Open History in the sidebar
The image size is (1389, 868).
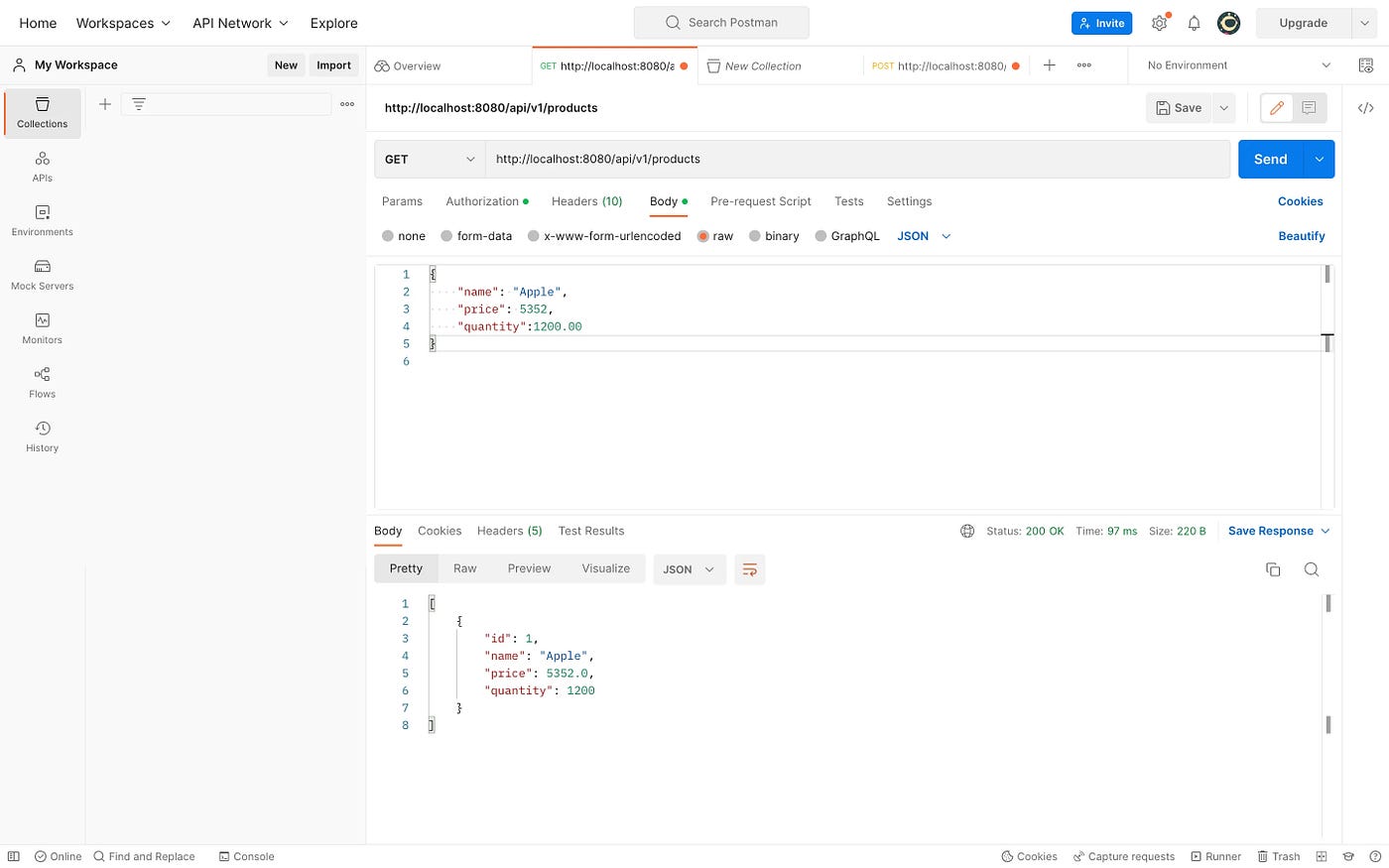pyautogui.click(x=43, y=436)
